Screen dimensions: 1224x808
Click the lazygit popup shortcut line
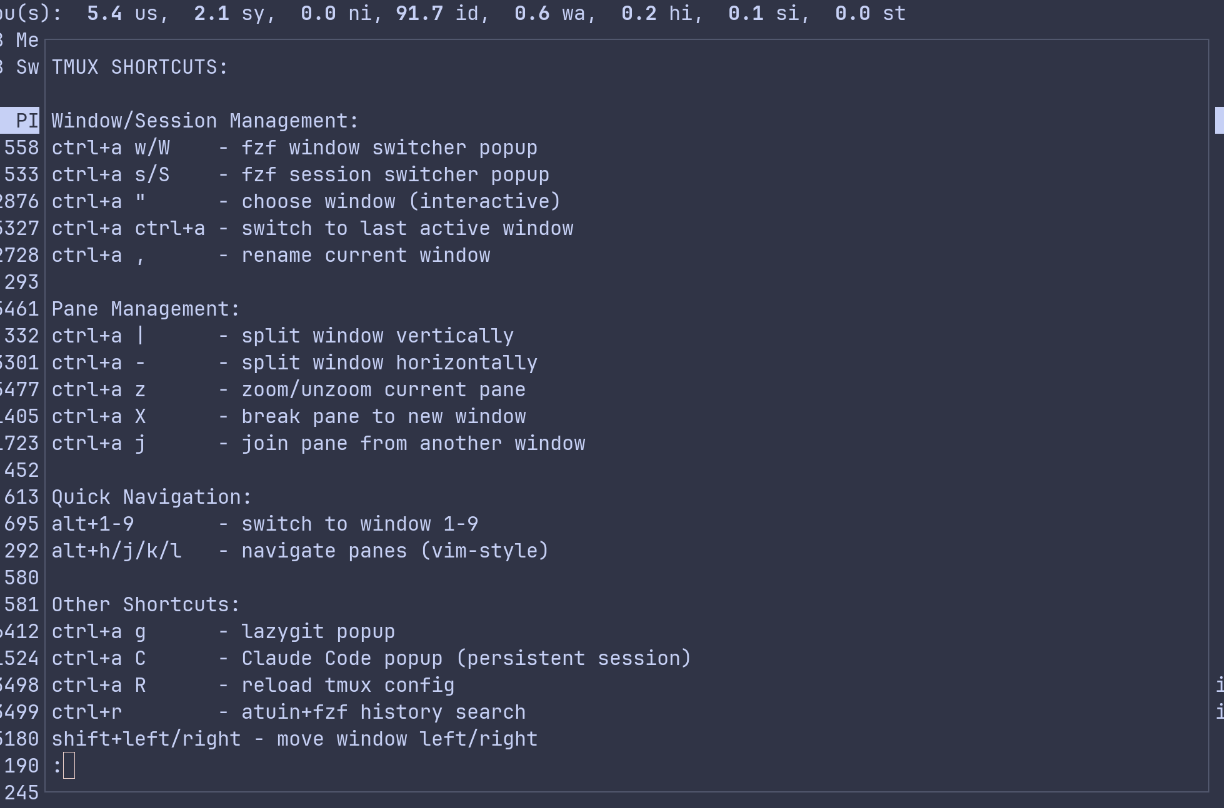click(223, 632)
